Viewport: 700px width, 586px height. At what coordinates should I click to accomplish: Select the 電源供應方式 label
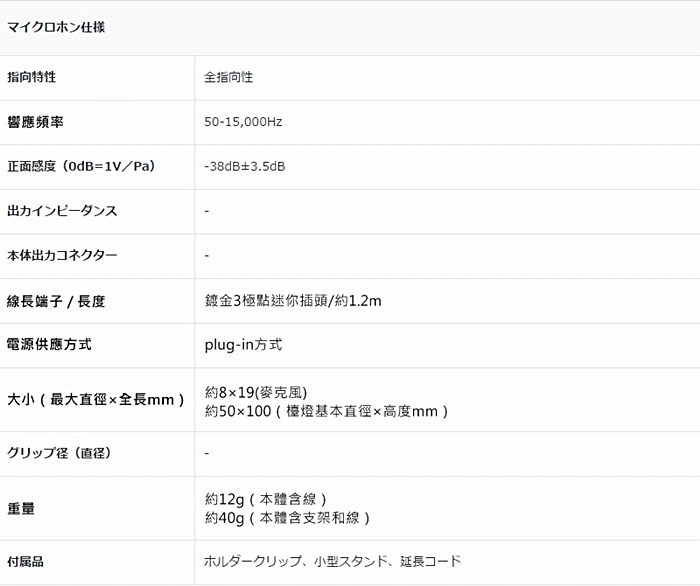click(49, 345)
